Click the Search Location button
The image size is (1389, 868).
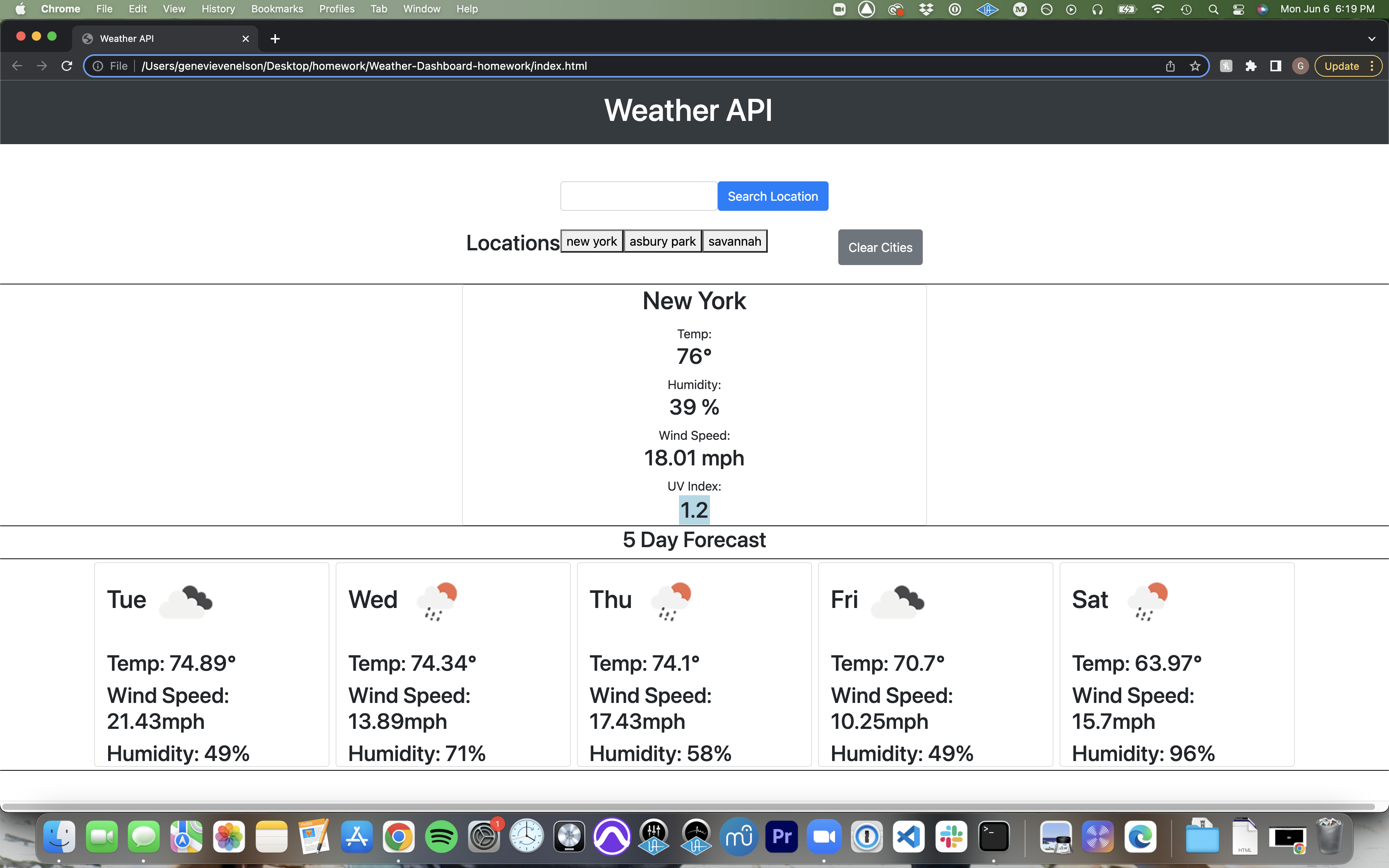[x=772, y=196]
